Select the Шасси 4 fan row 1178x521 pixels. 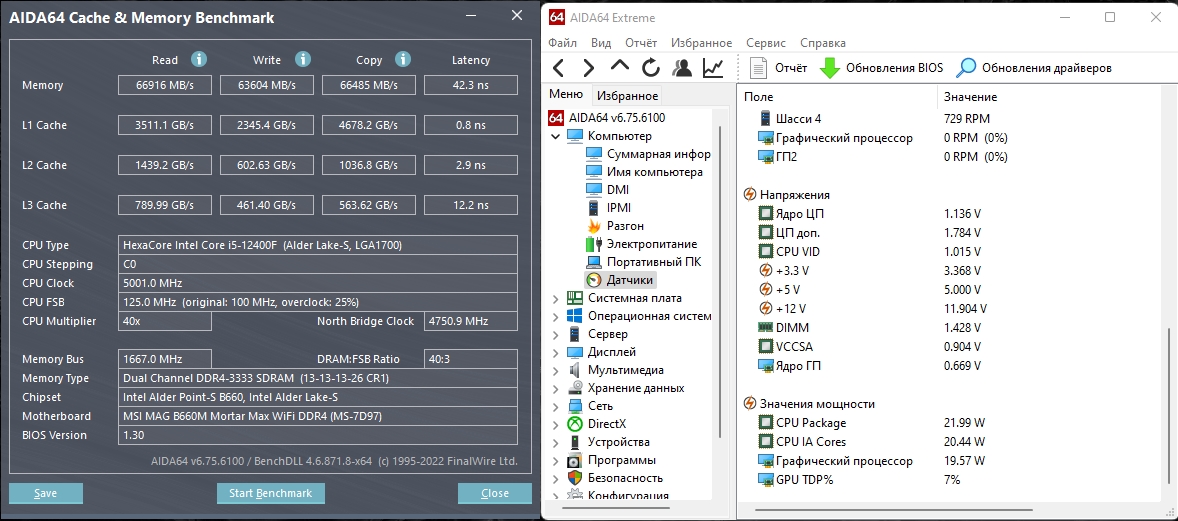(x=874, y=119)
